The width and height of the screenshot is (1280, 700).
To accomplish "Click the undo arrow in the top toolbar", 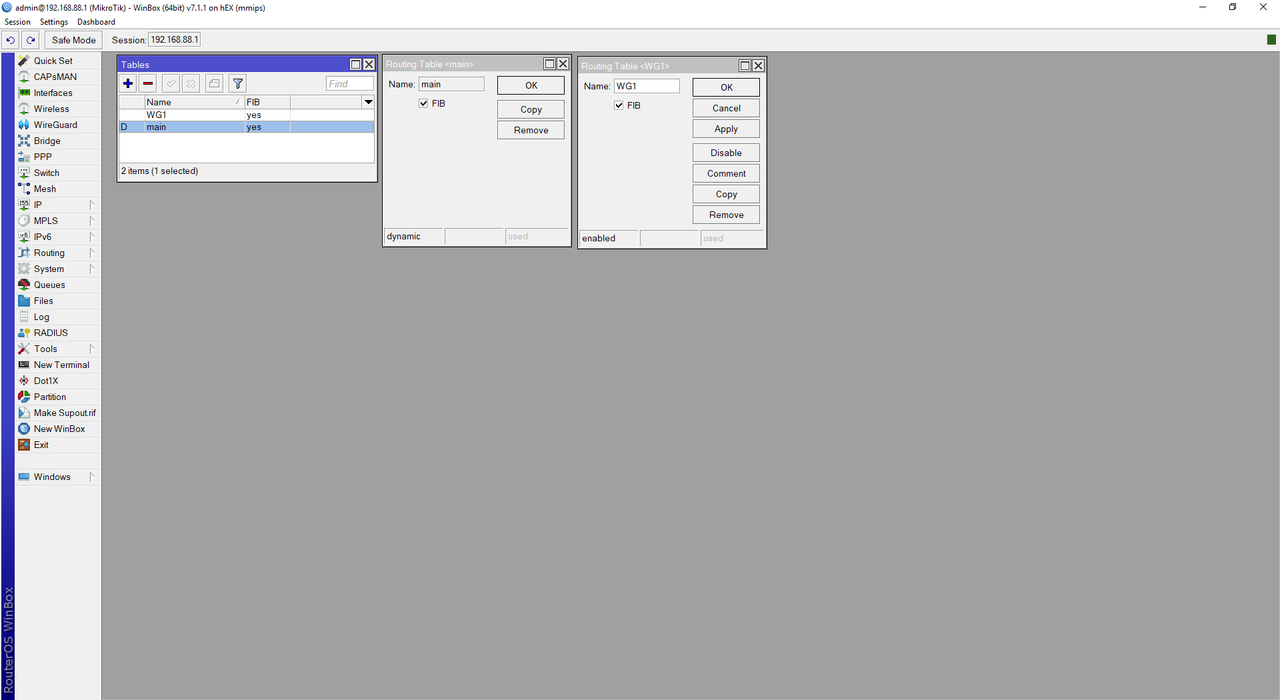I will pos(11,40).
